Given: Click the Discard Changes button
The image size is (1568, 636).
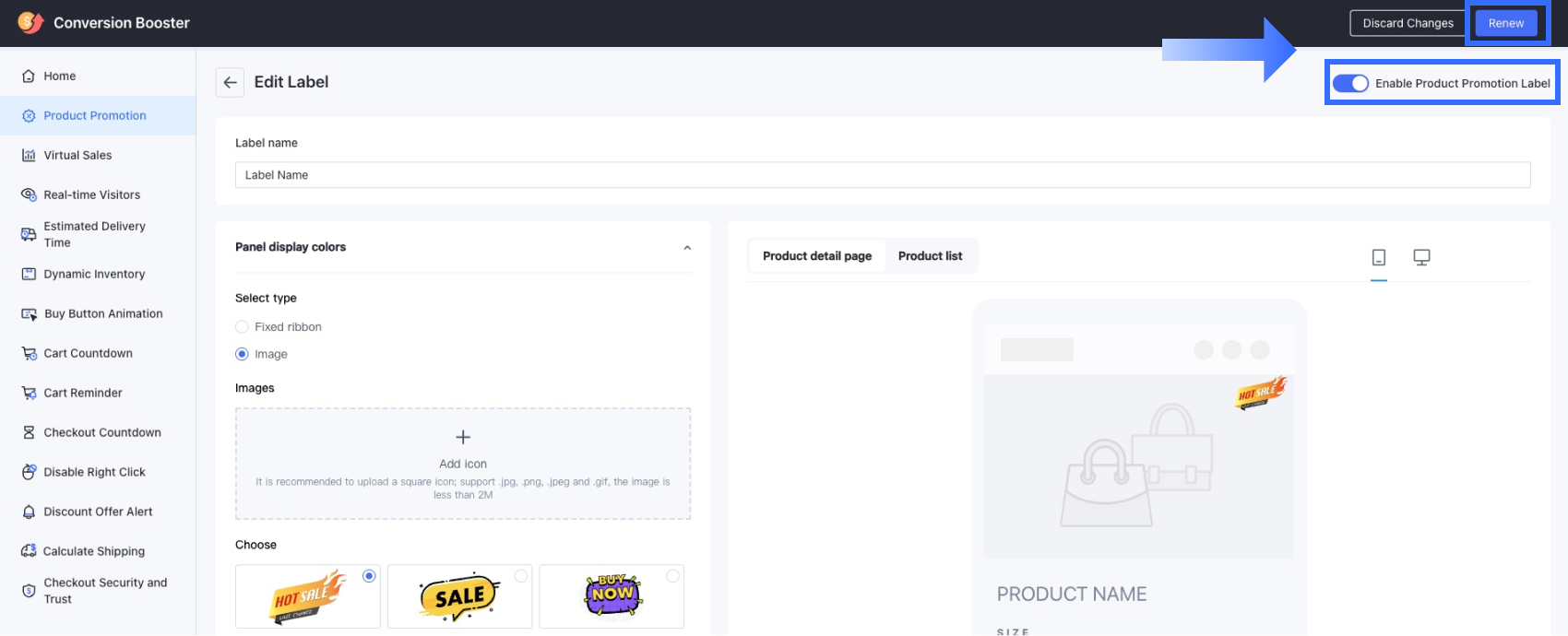Looking at the screenshot, I should (x=1408, y=23).
